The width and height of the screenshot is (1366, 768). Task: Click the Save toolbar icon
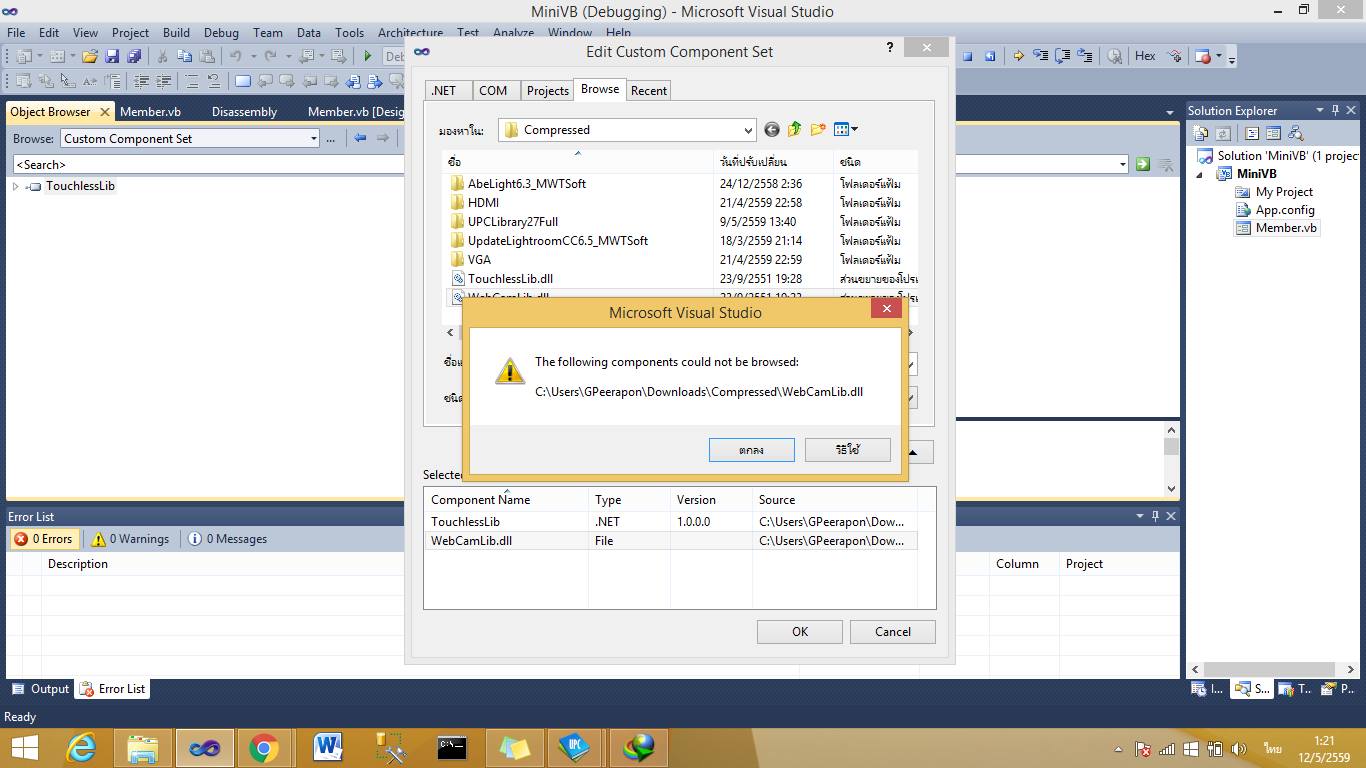(x=112, y=56)
